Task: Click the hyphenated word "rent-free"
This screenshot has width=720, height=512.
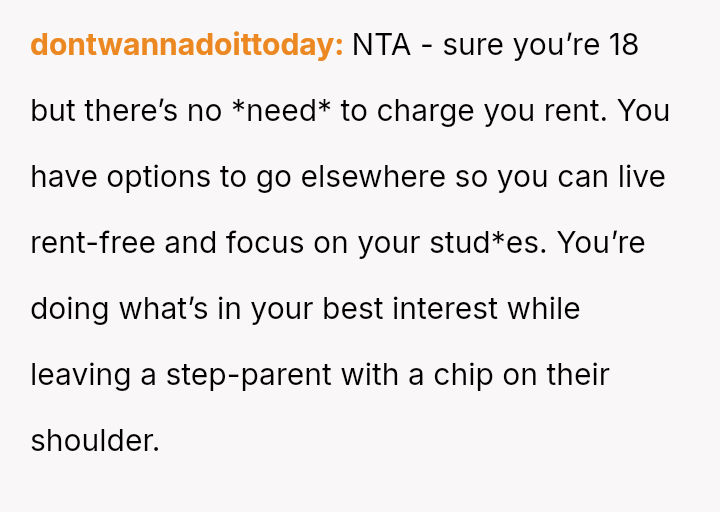Action: (93, 243)
